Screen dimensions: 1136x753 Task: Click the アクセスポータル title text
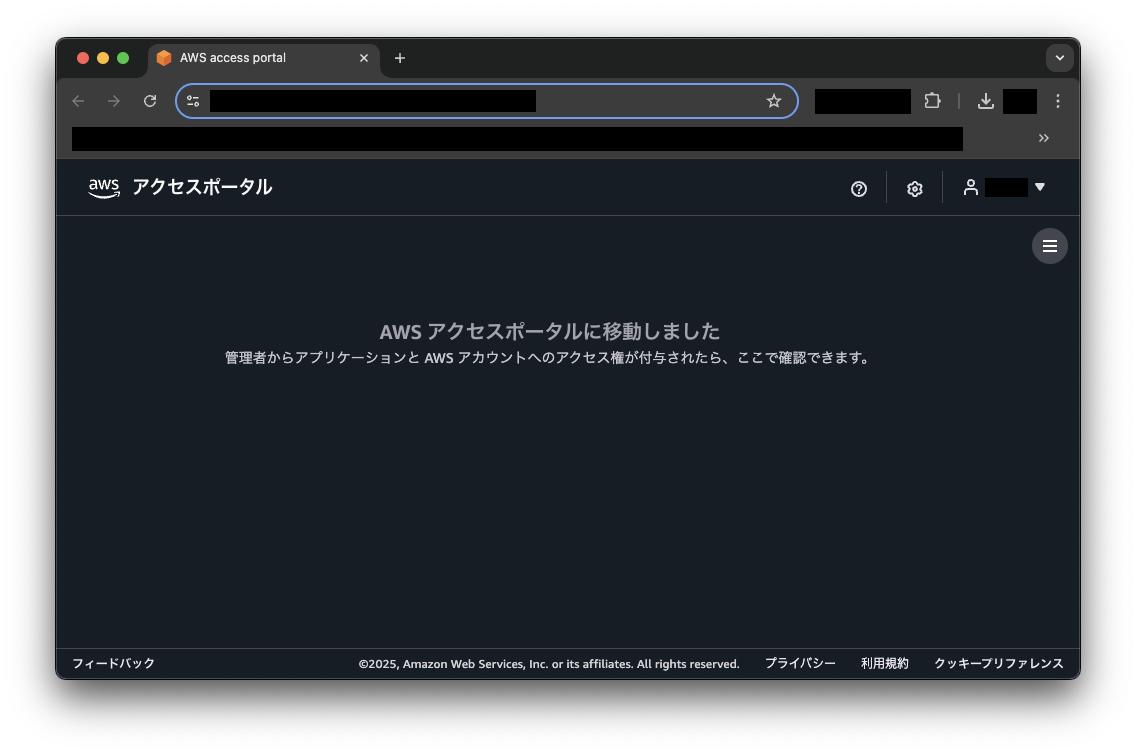click(x=202, y=187)
